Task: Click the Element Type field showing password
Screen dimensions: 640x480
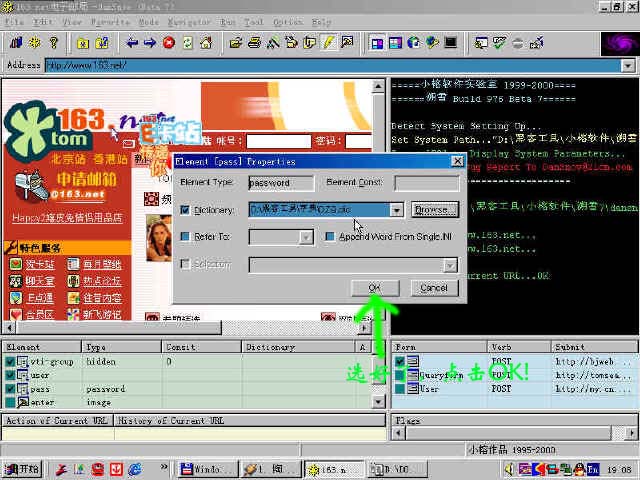Action: click(281, 183)
